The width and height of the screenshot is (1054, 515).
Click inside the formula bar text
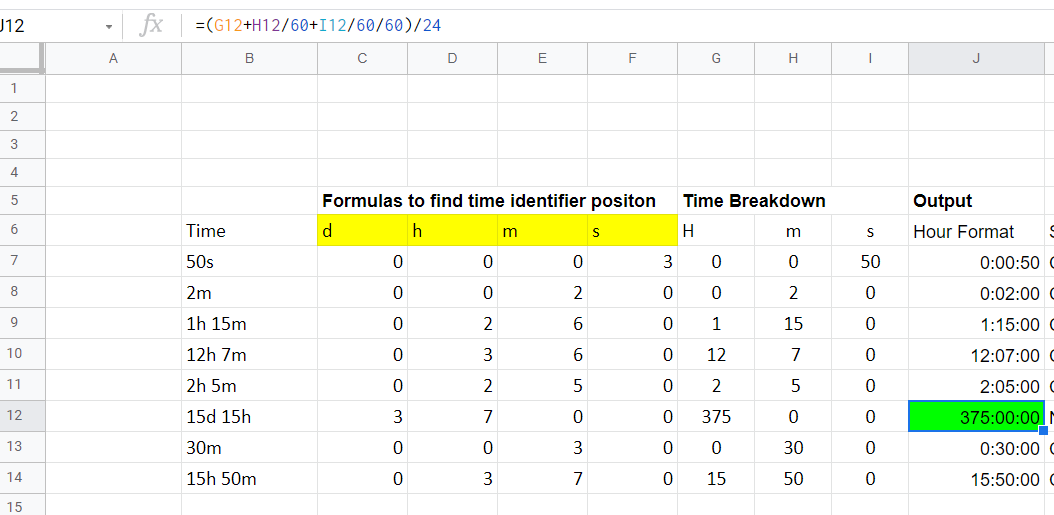click(x=319, y=26)
